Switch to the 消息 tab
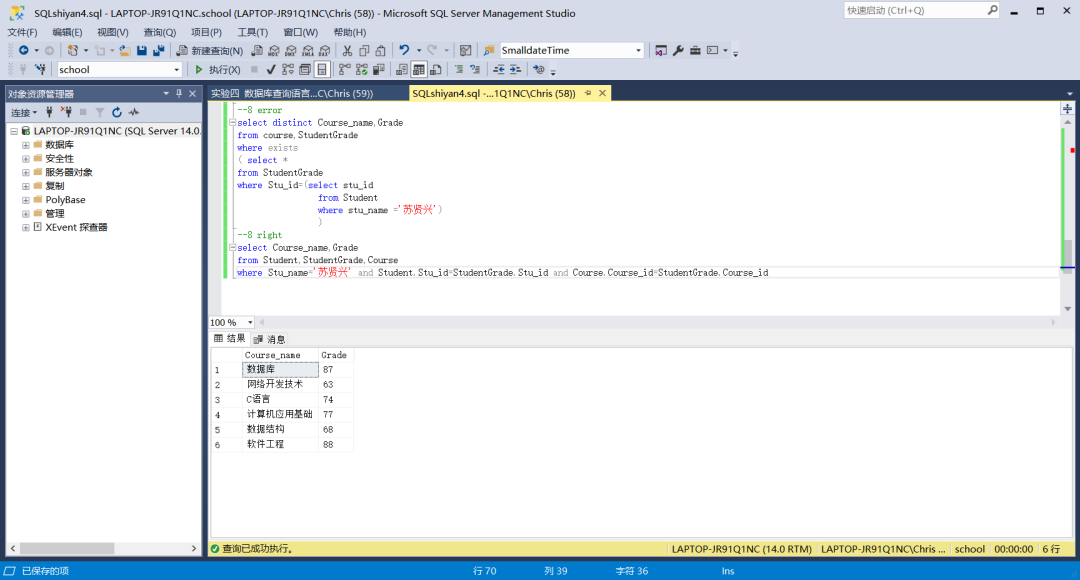This screenshot has width=1080, height=580. [x=269, y=339]
